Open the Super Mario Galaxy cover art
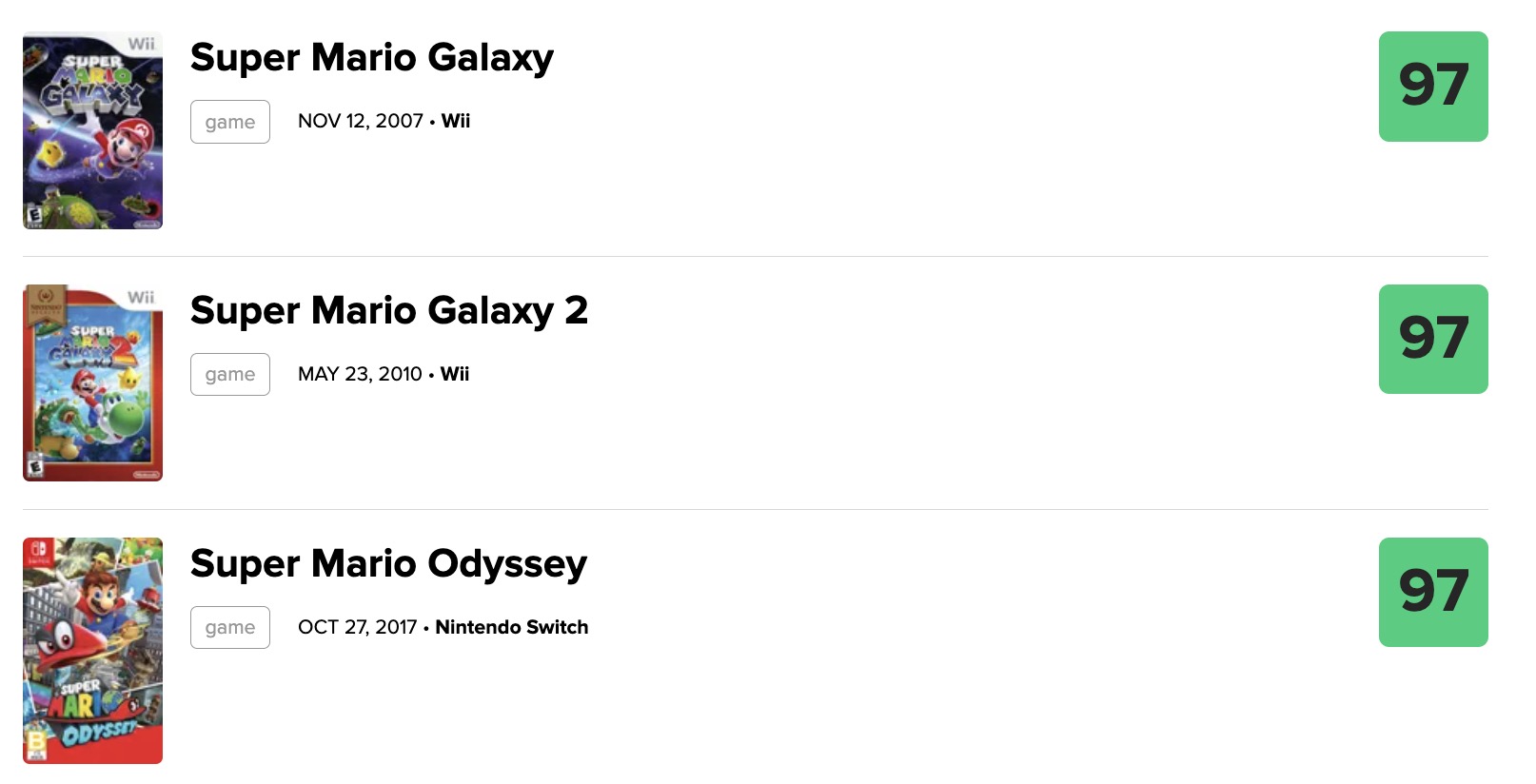1536x784 pixels. point(92,130)
